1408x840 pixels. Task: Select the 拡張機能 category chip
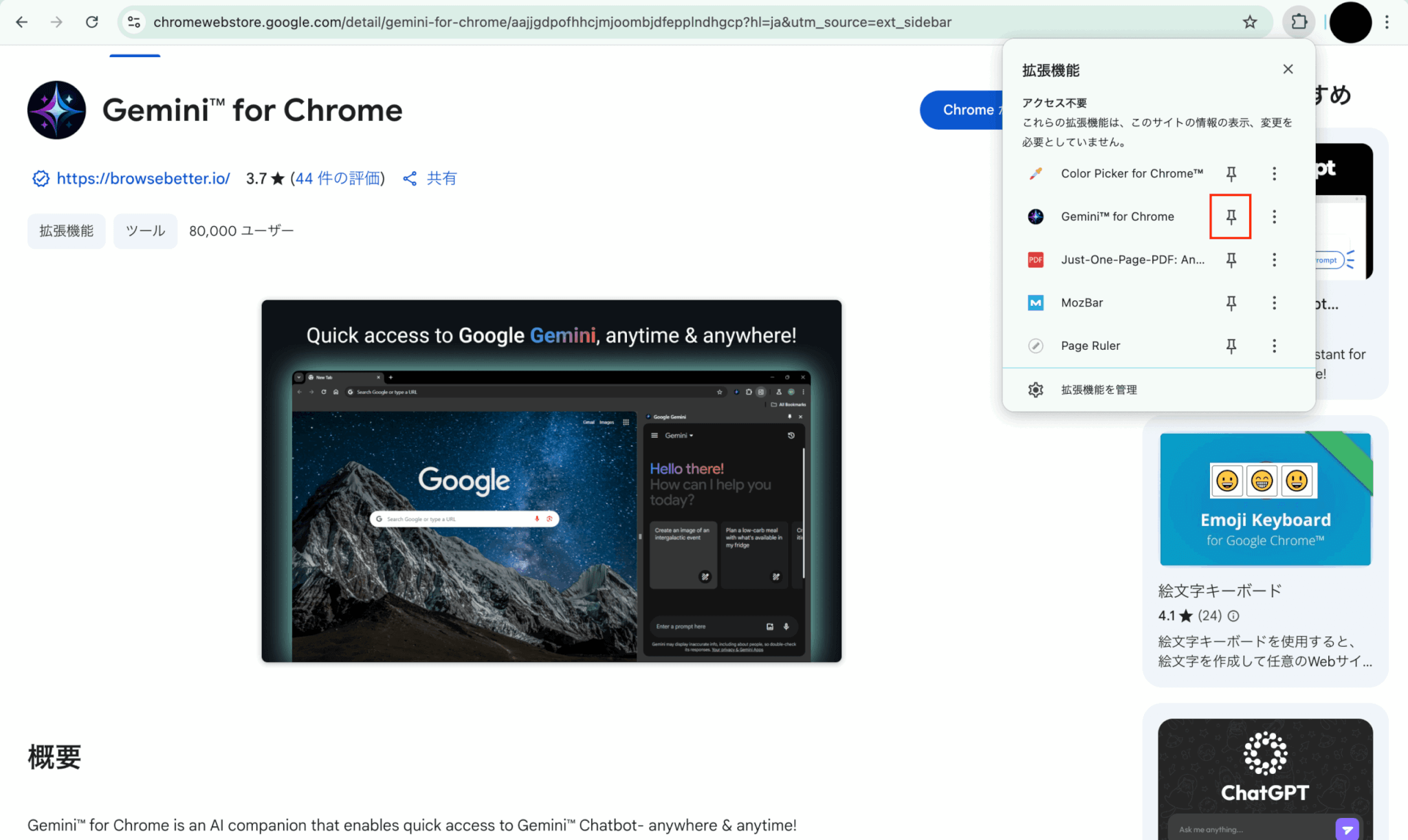pyautogui.click(x=66, y=231)
